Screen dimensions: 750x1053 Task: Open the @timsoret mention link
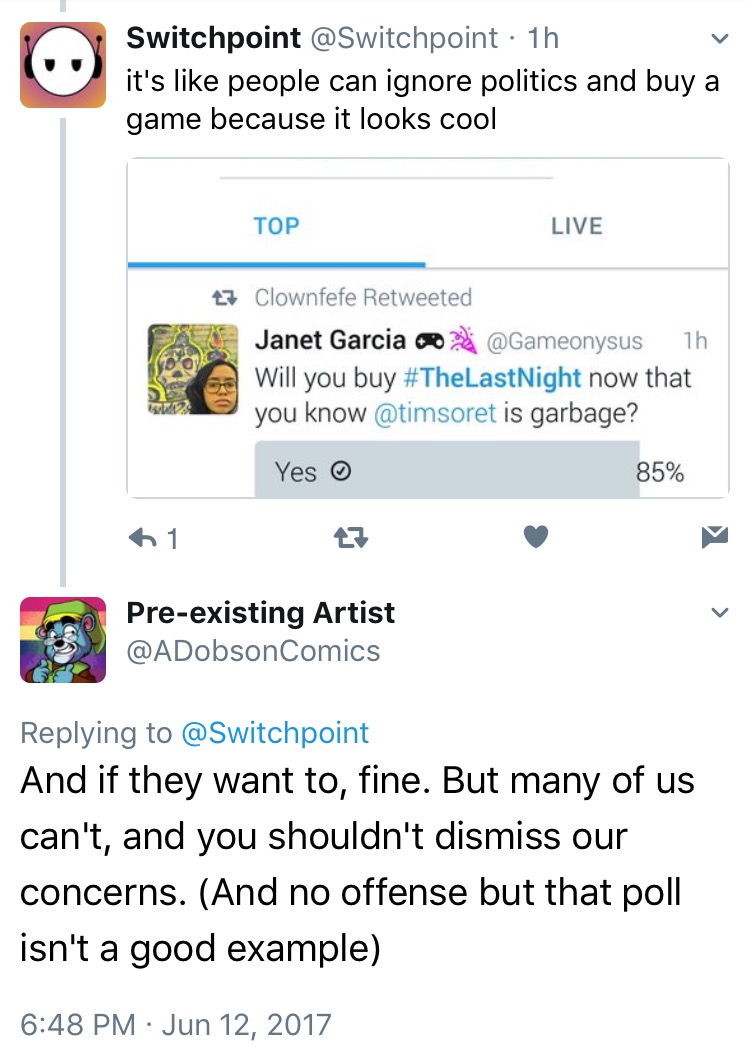[x=435, y=413]
